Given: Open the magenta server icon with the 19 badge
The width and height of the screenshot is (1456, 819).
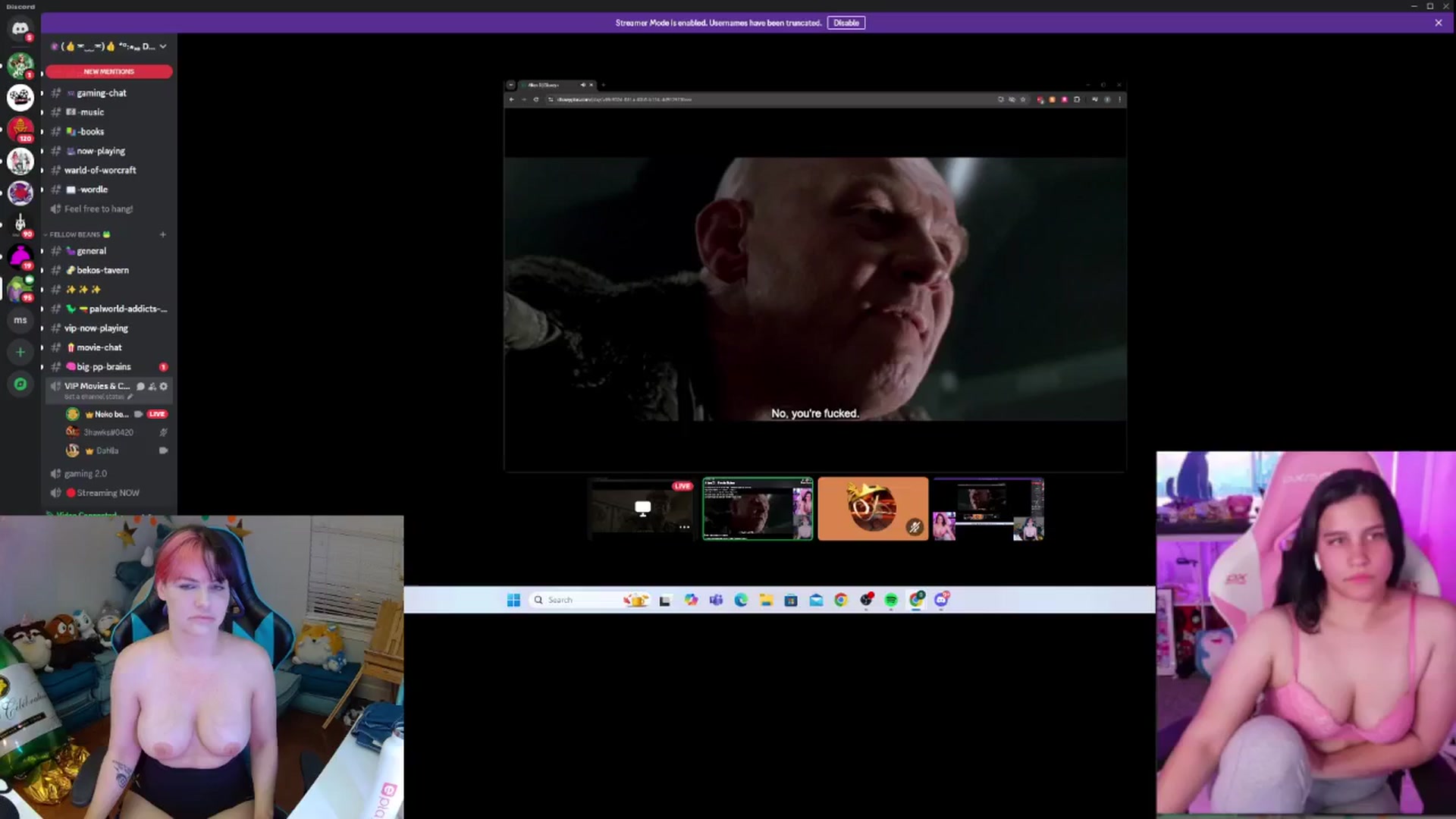Looking at the screenshot, I should (x=20, y=256).
